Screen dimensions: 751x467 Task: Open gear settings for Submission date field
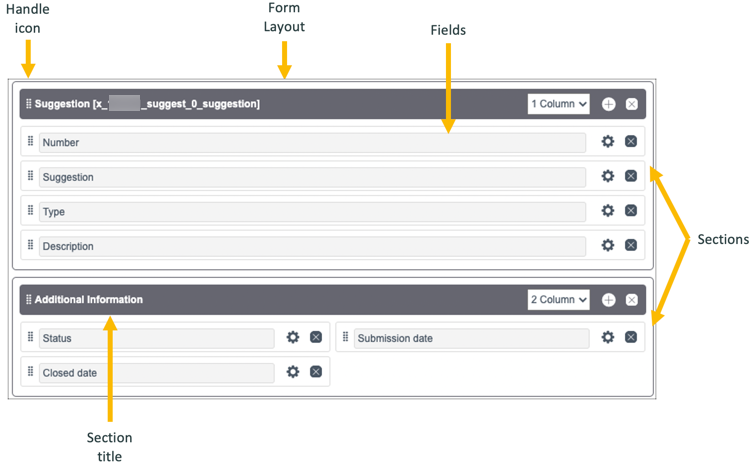pyautogui.click(x=607, y=338)
